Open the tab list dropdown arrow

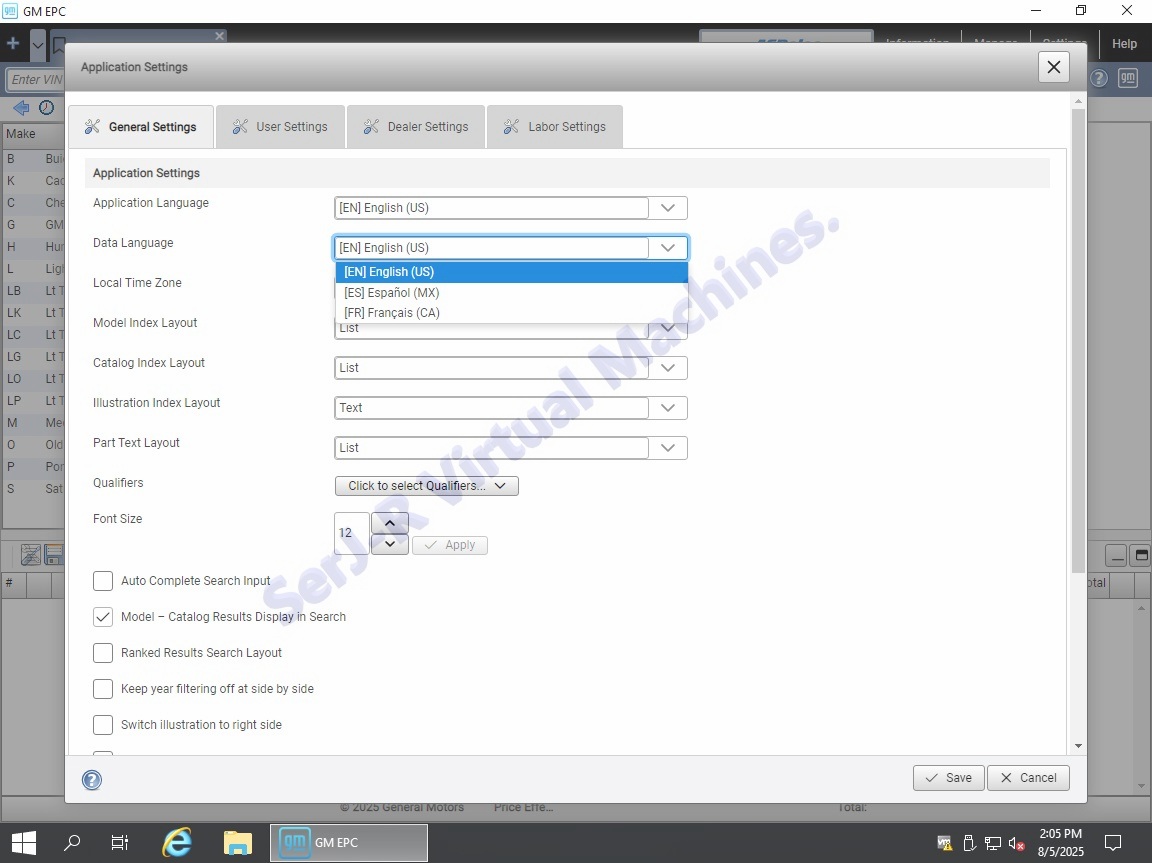37,45
